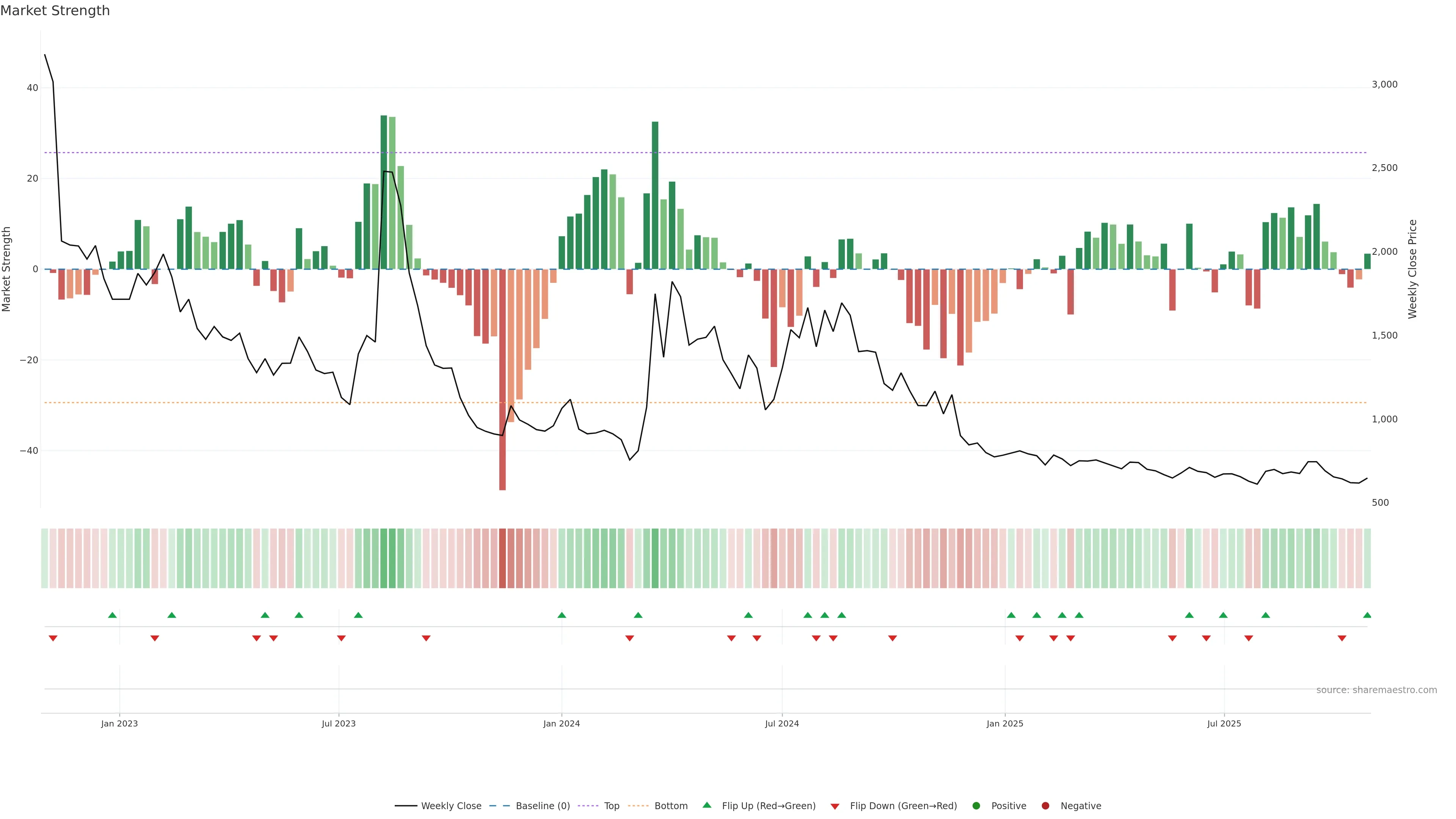Click the last green flip-up triangle marker
Viewport: 1456px width, 819px height.
1367,615
